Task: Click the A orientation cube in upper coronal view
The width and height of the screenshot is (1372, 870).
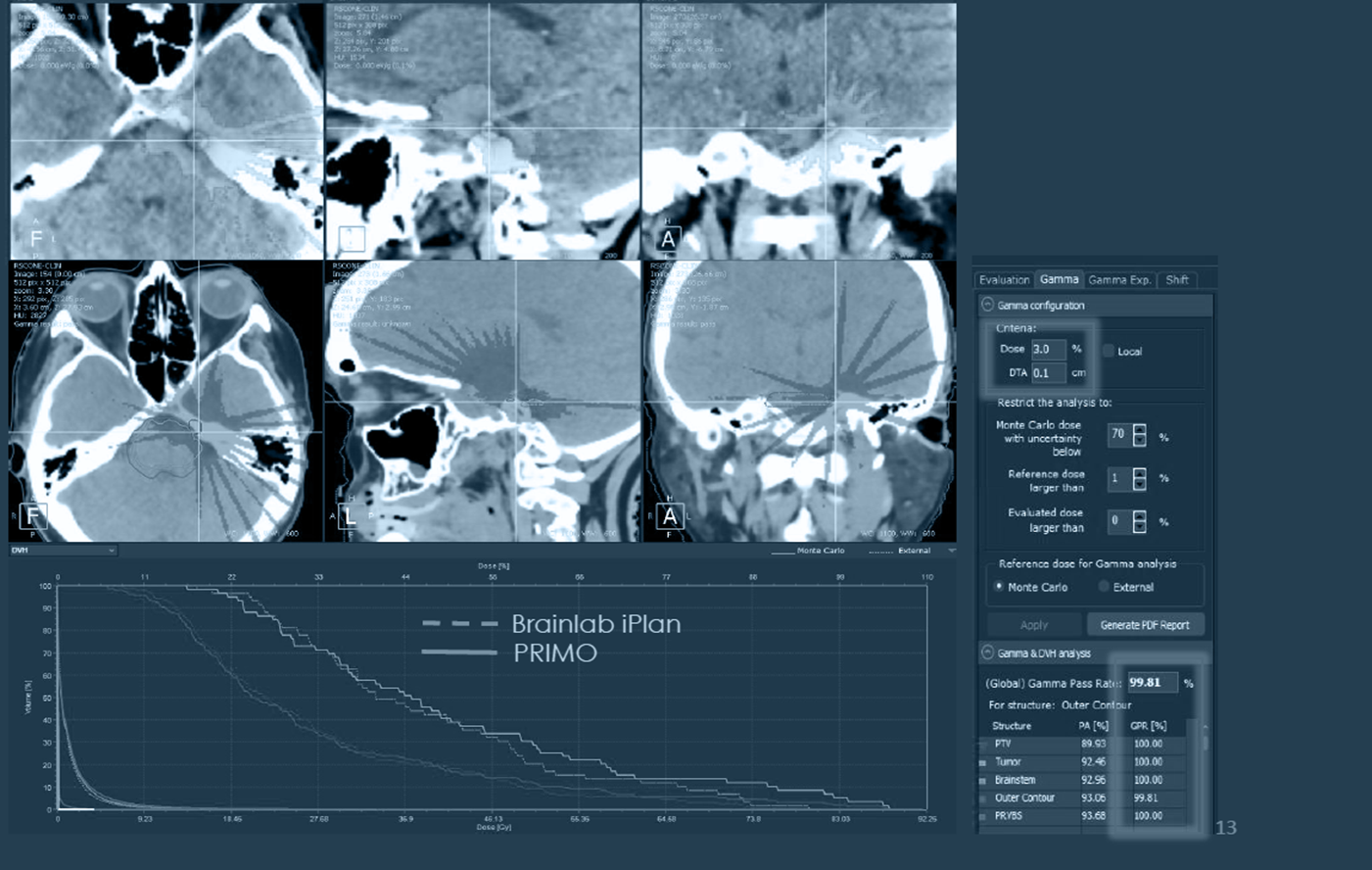Action: [669, 239]
